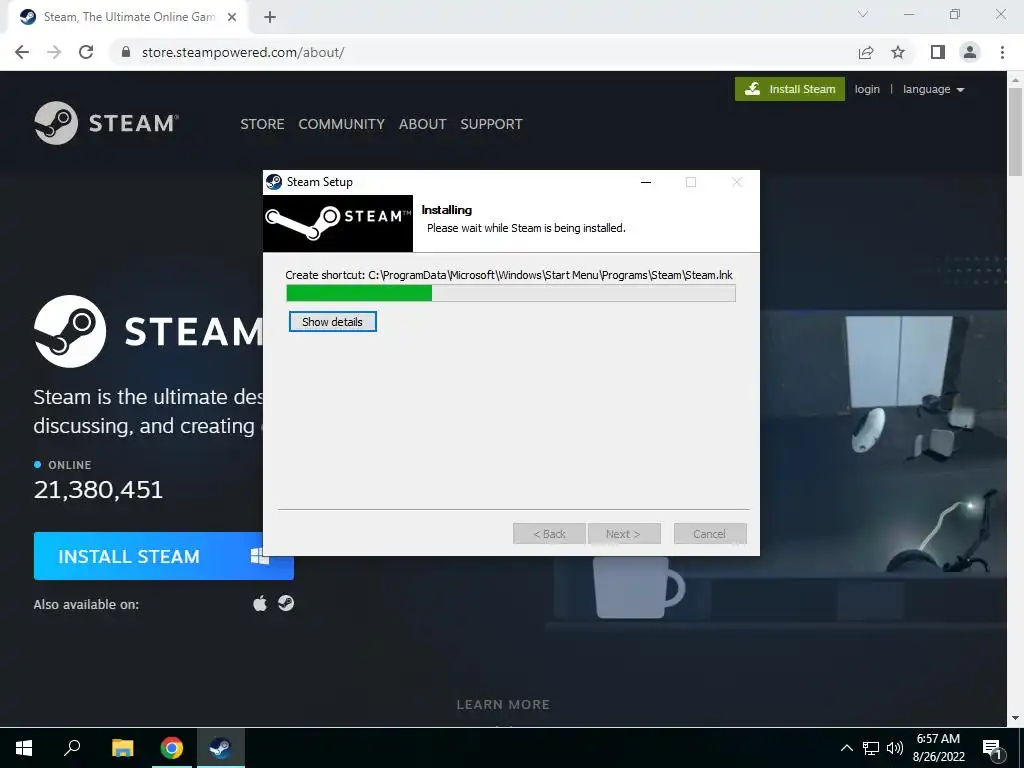This screenshot has height=768, width=1024.
Task: Click the Cancel button in Steam Setup
Action: [710, 534]
